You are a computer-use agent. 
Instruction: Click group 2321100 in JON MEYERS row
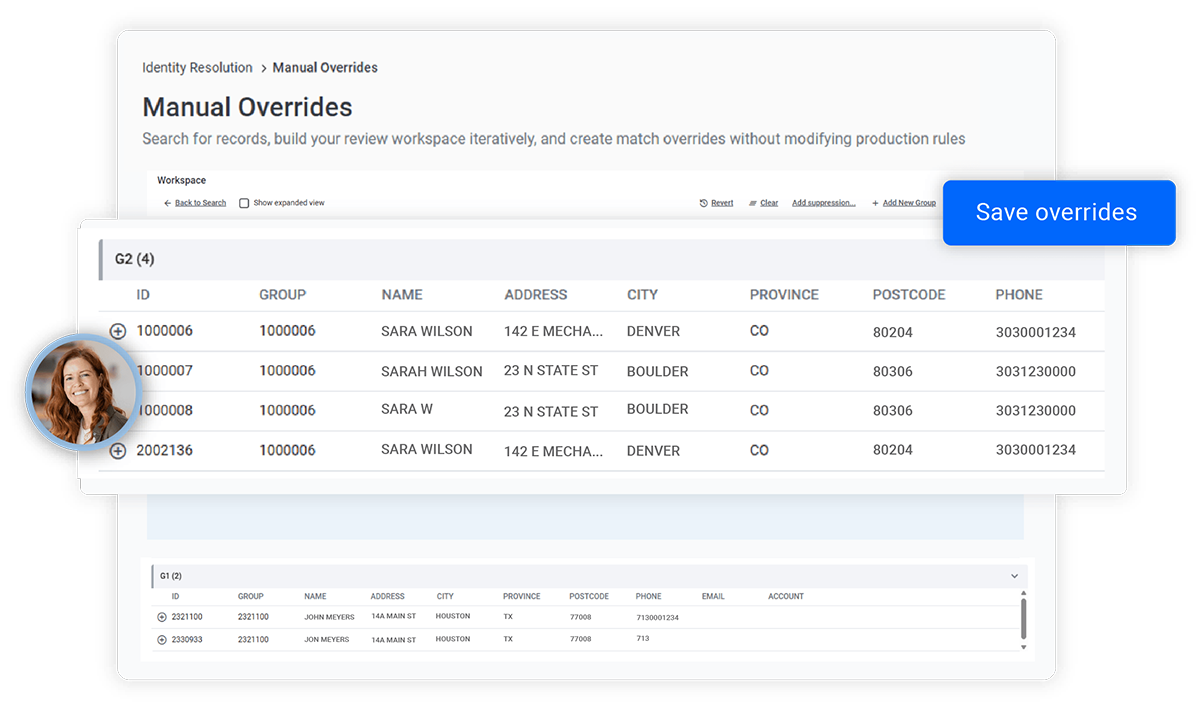tap(253, 639)
